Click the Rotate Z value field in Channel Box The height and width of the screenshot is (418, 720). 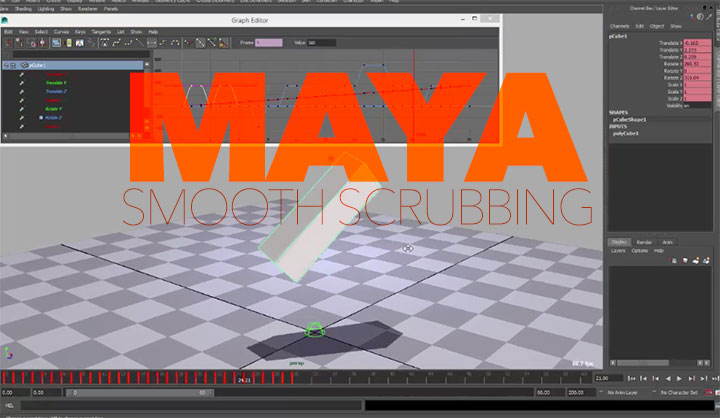(697, 78)
